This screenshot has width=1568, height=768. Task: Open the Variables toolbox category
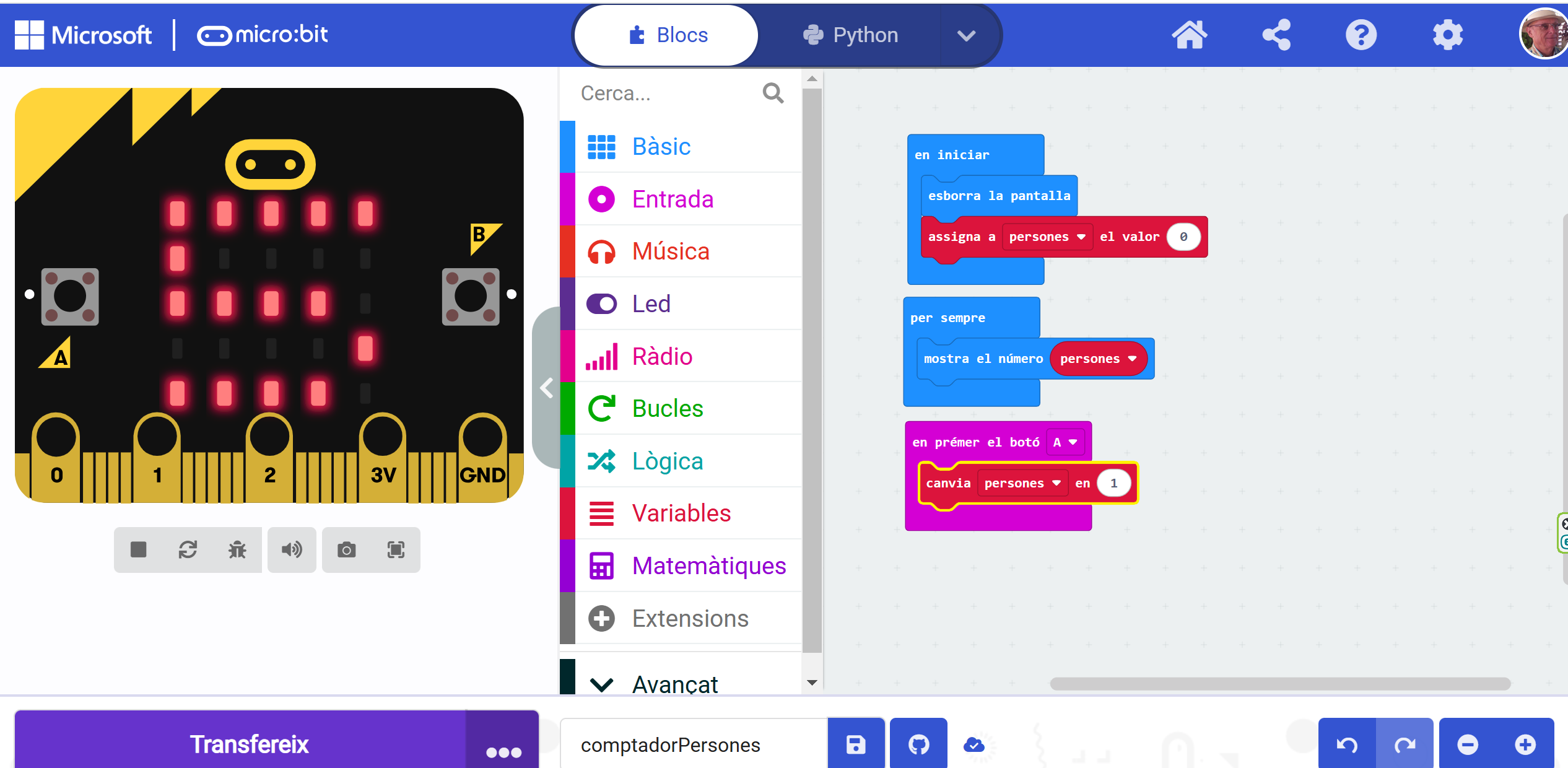[681, 513]
